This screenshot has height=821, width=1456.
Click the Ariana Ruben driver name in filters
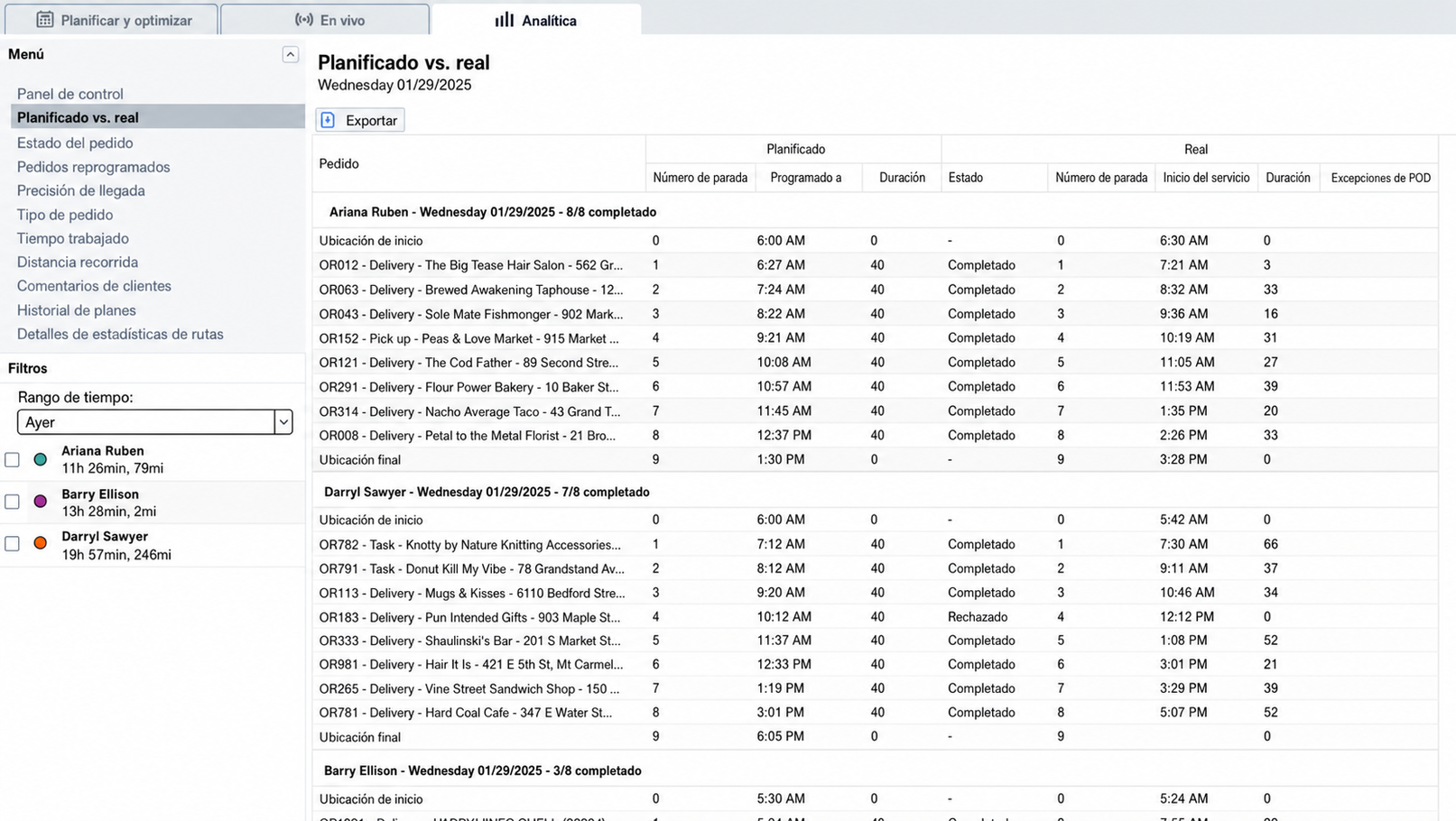click(103, 451)
